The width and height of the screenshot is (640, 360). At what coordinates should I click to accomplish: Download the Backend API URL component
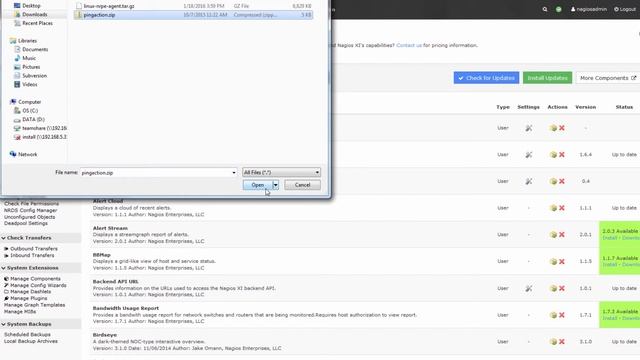[x=553, y=288]
